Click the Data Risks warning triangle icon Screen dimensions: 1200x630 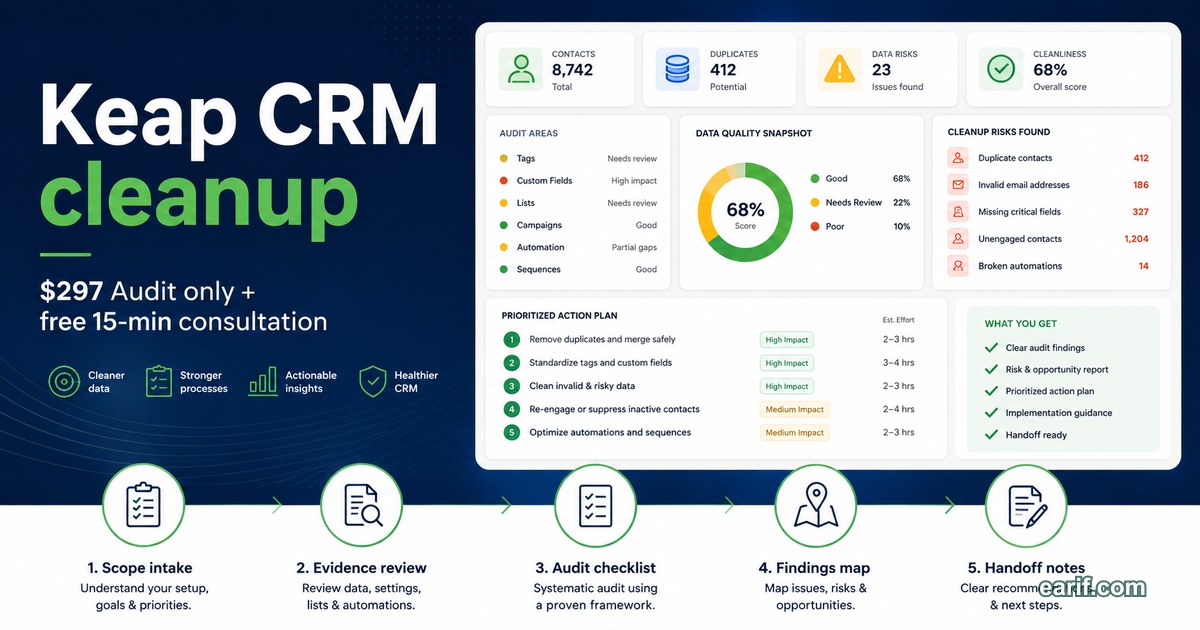pos(839,69)
